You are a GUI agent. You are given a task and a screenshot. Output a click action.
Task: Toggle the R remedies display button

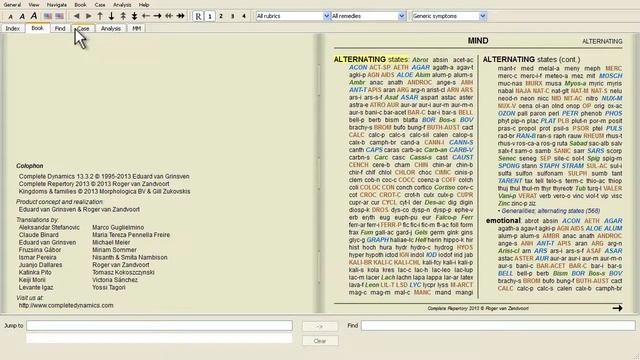point(198,16)
